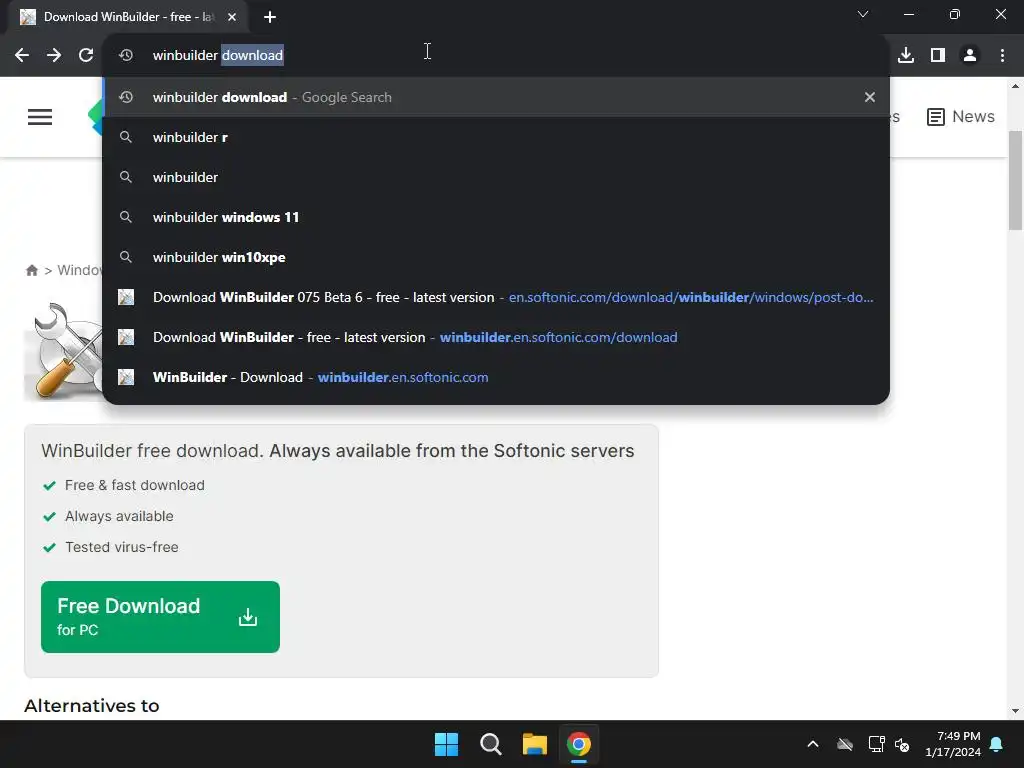The height and width of the screenshot is (768, 1024).
Task: Click the 'Free & fast download' text
Action: tap(135, 485)
